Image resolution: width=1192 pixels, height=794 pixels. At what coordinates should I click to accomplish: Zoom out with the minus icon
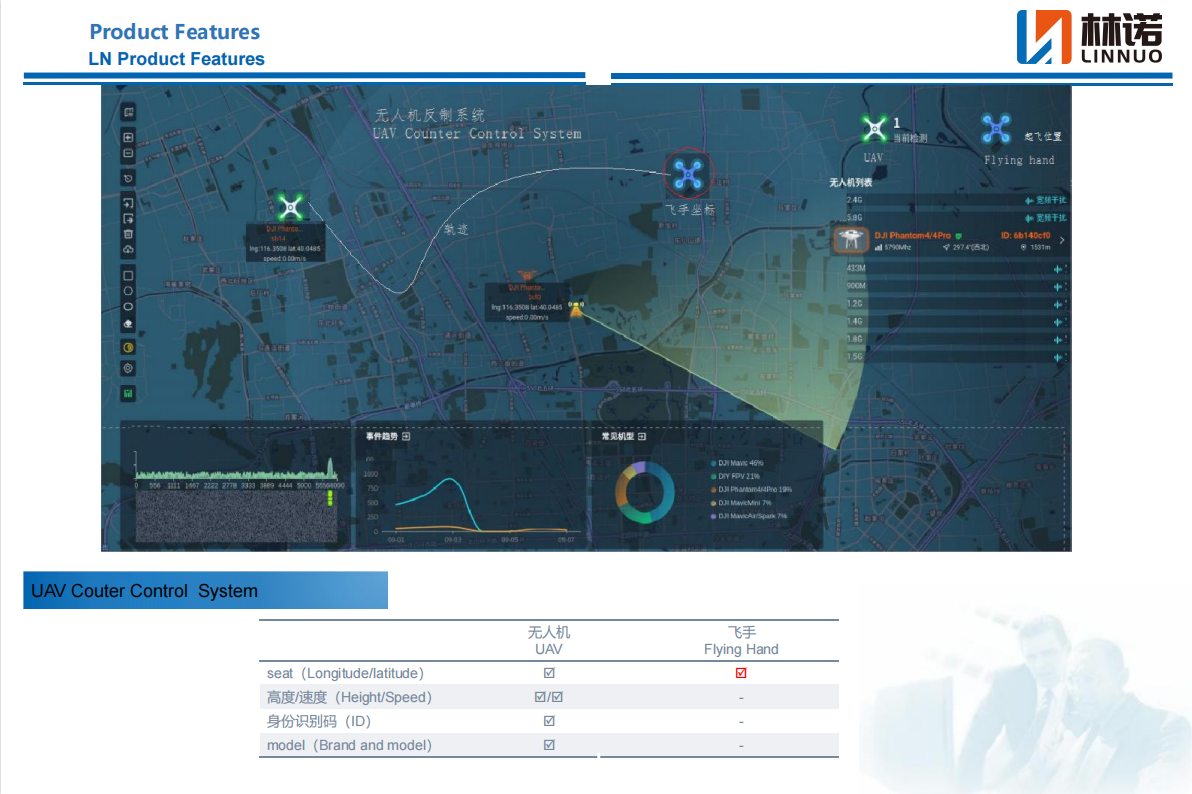point(128,154)
